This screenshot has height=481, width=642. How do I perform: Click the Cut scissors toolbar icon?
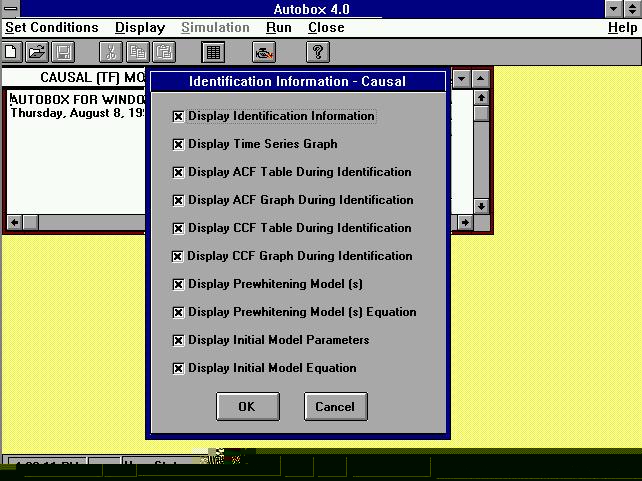pyautogui.click(x=111, y=52)
